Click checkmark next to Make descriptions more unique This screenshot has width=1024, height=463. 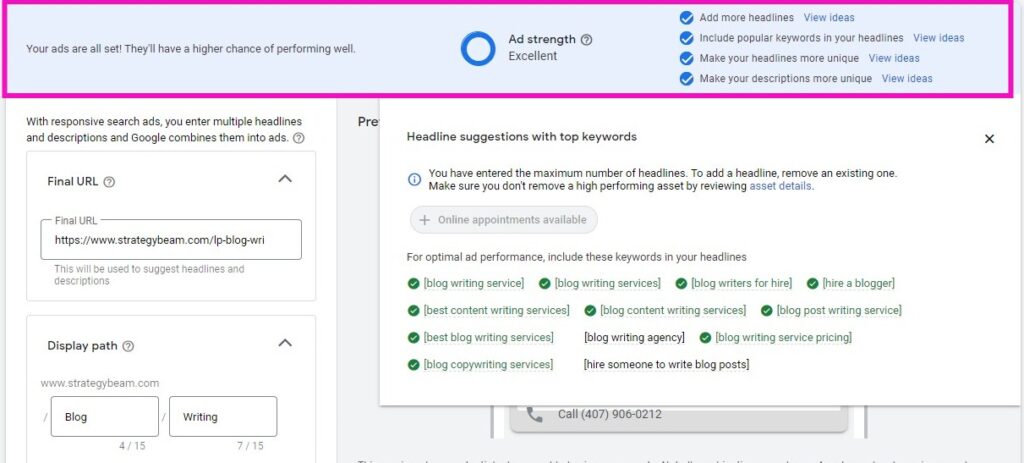click(686, 78)
